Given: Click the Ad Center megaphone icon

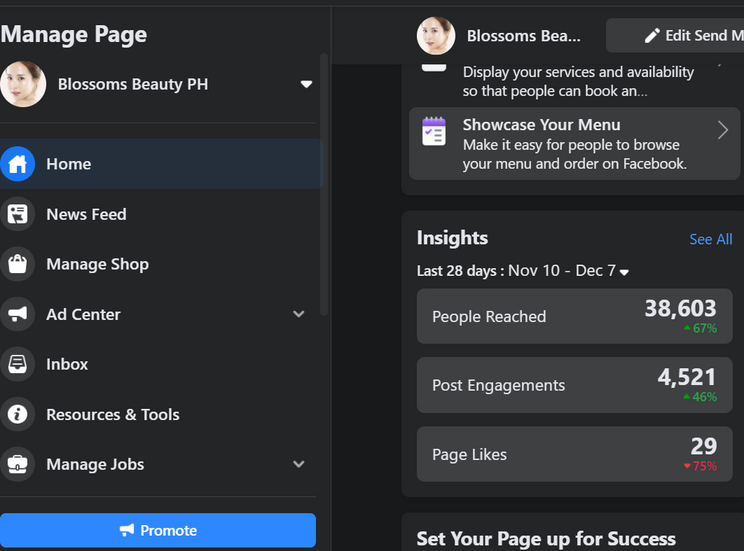Looking at the screenshot, I should pos(18,314).
